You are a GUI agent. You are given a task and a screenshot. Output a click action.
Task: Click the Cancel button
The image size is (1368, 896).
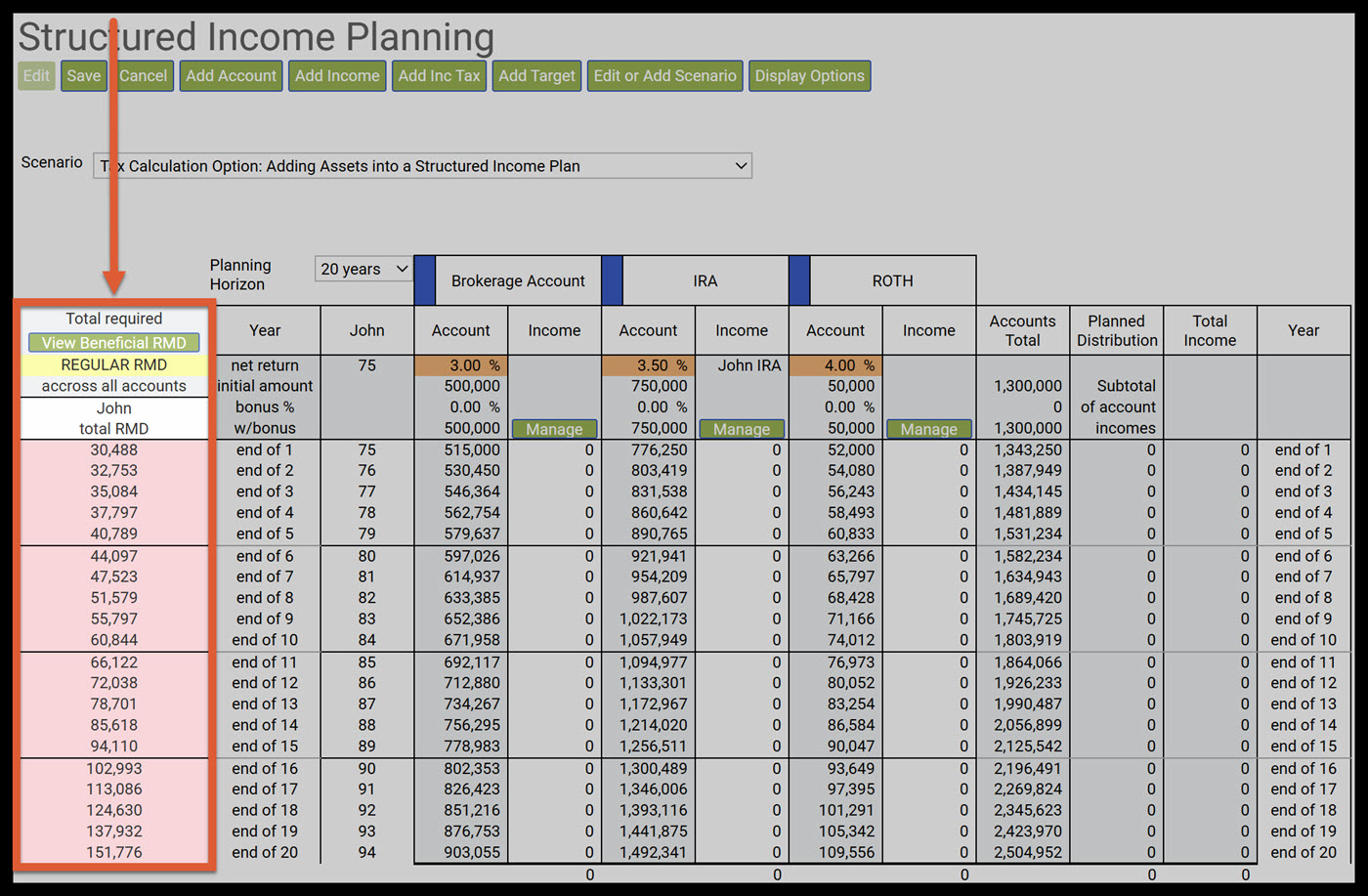click(x=143, y=76)
